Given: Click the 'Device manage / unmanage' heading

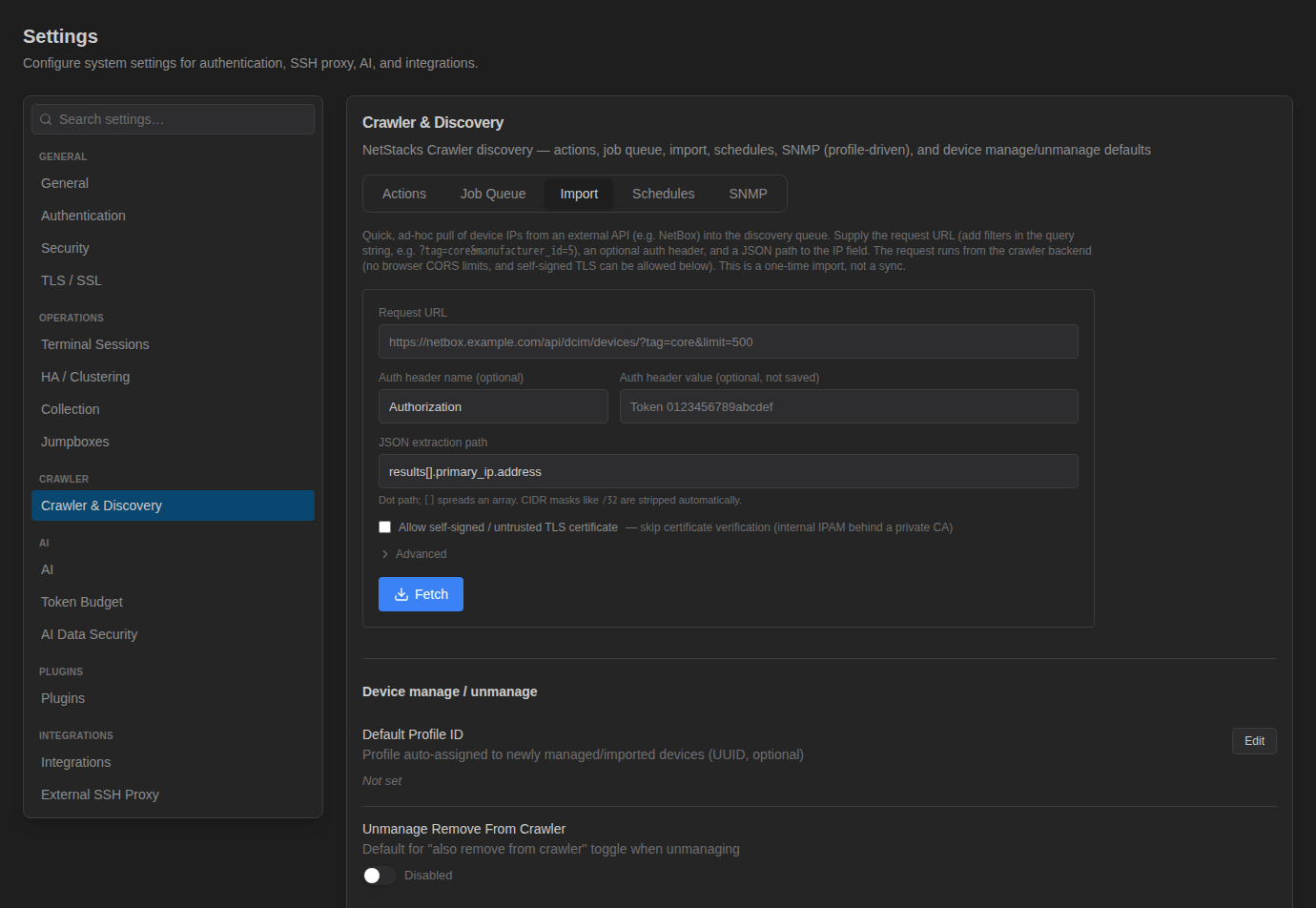Looking at the screenshot, I should 450,691.
